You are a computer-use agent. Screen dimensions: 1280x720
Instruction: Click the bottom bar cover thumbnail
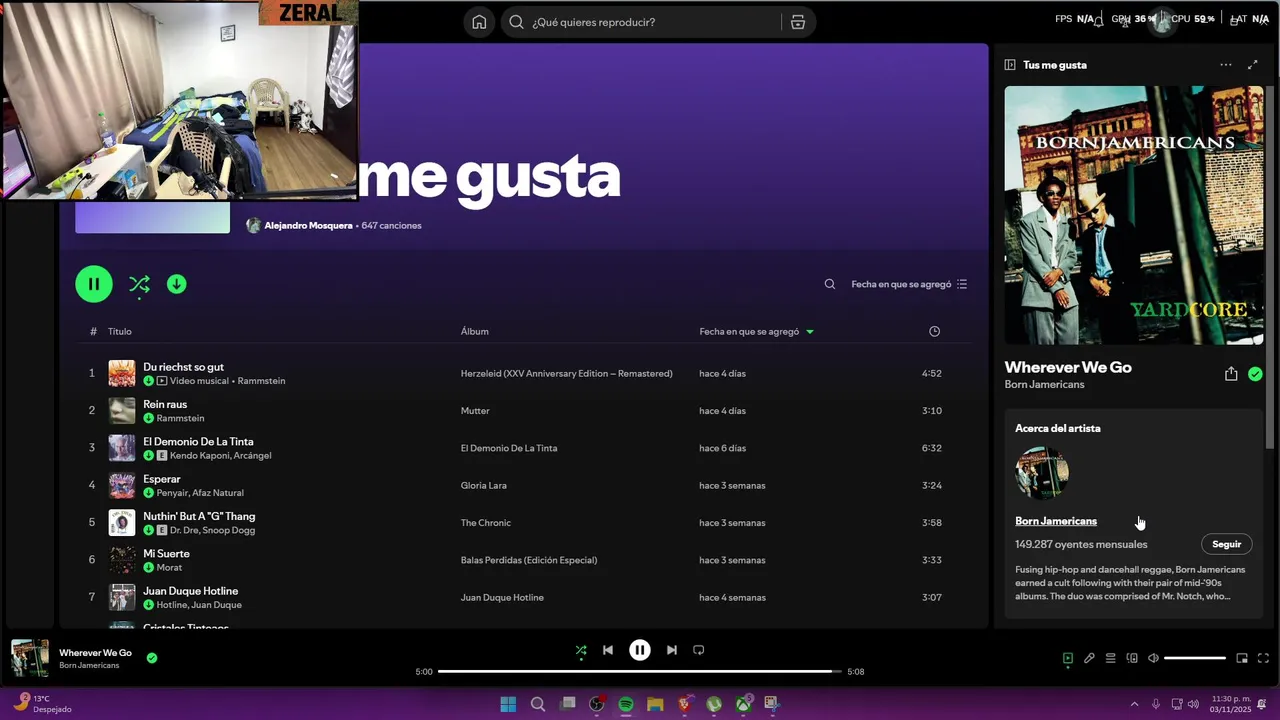coord(30,658)
